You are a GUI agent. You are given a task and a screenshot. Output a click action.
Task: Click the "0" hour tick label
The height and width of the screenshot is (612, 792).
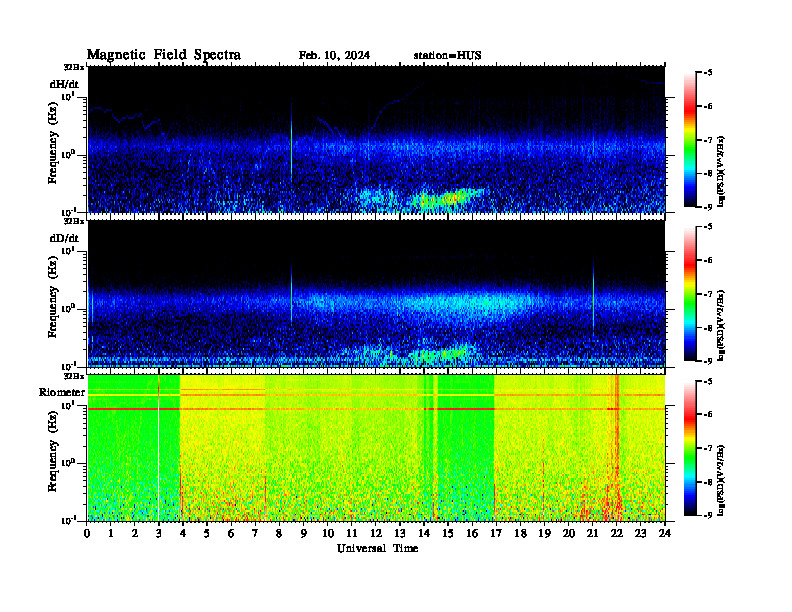(x=87, y=533)
